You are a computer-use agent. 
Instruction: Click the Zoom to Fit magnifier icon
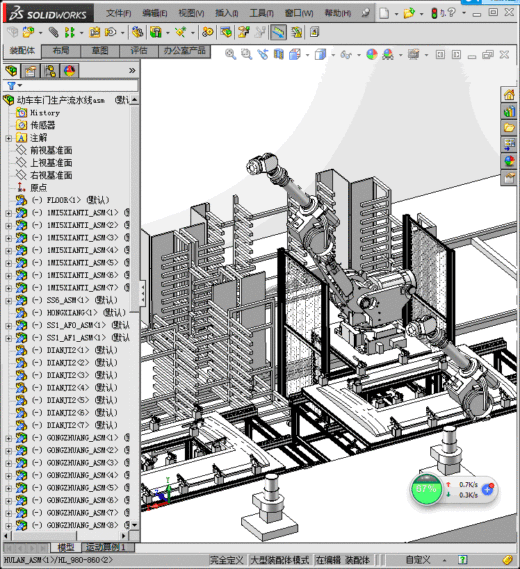[x=230, y=54]
